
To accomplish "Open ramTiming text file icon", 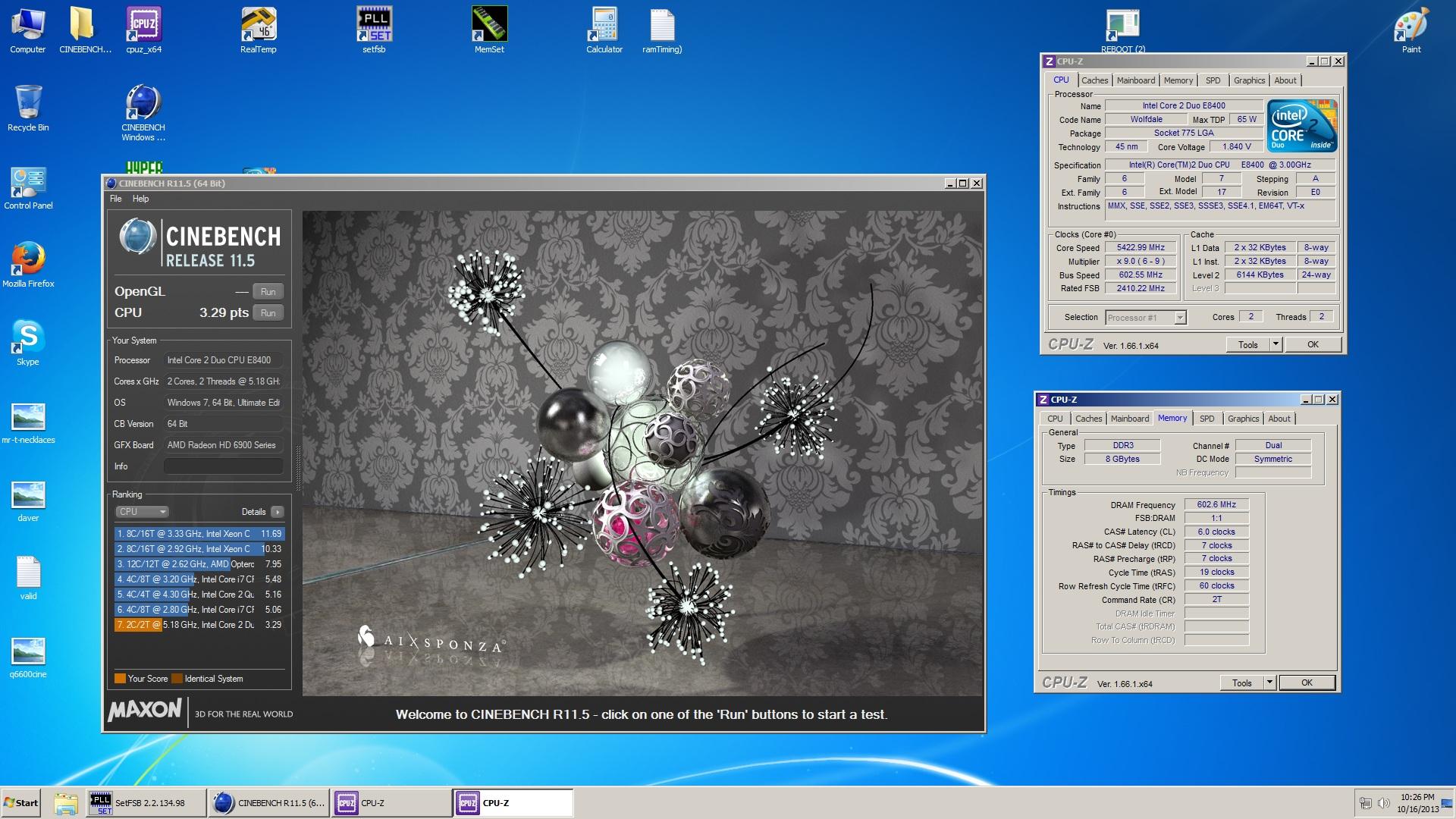I will click(x=662, y=30).
